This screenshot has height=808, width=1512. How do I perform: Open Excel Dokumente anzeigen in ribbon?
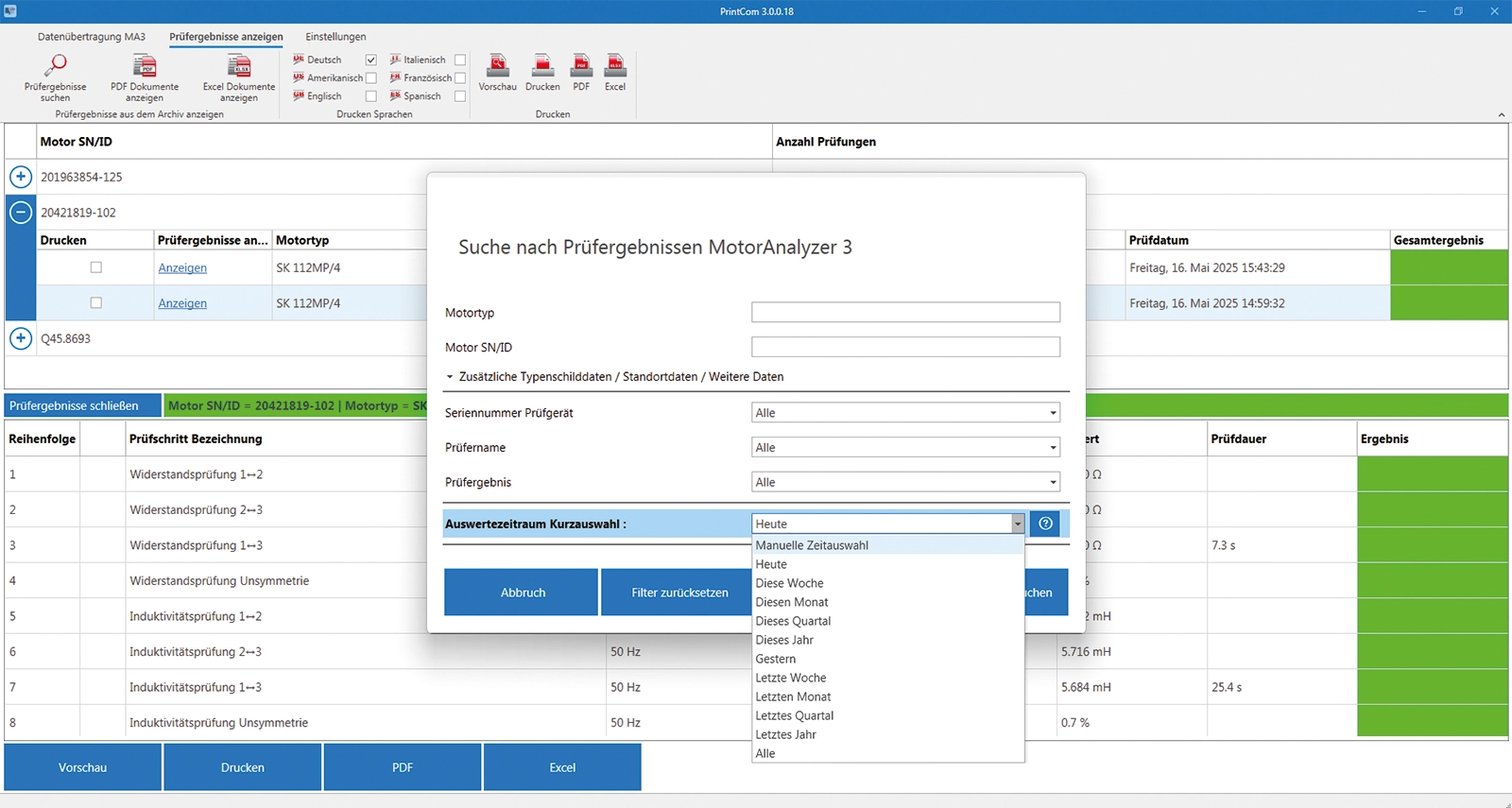pyautogui.click(x=239, y=66)
